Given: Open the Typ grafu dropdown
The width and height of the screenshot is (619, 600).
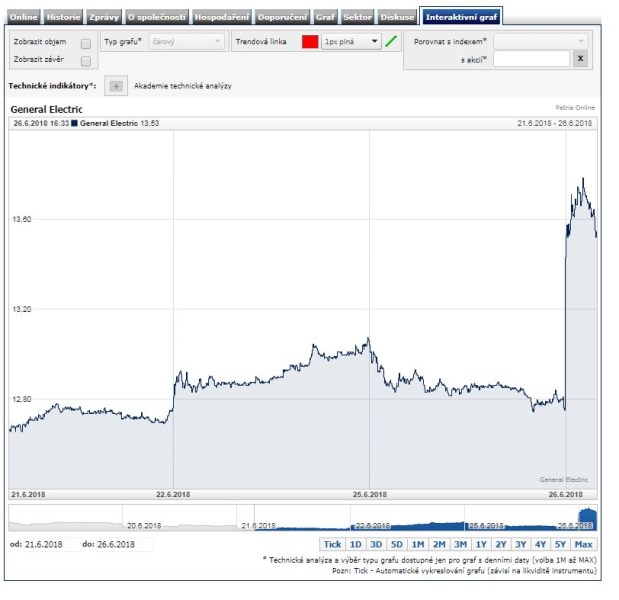Looking at the screenshot, I should tap(187, 42).
